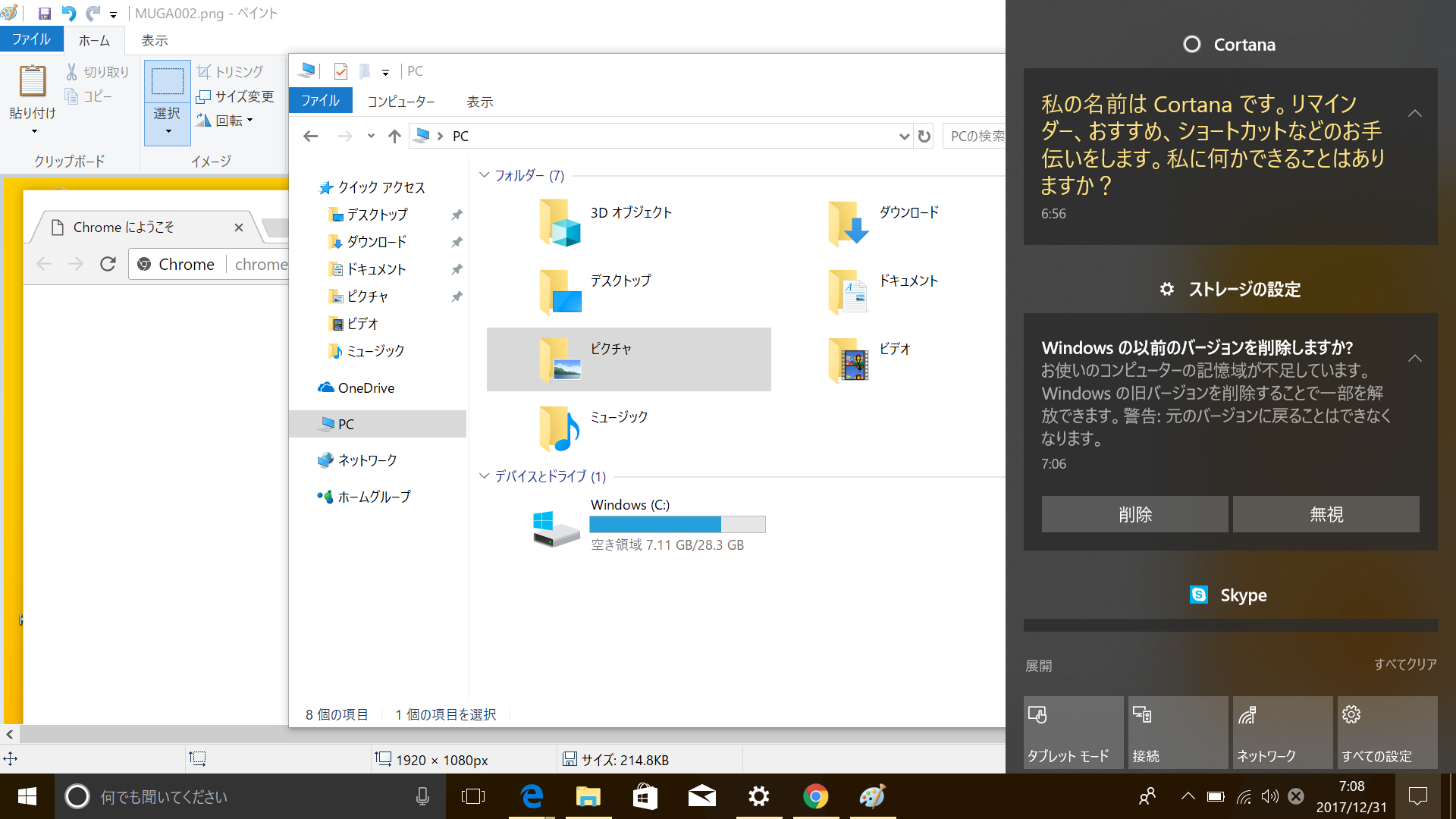Click the Edge icon in the taskbar
This screenshot has width=1456, height=819.
532,796
